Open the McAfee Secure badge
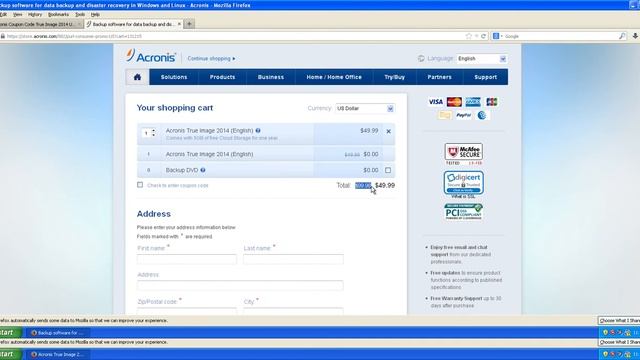This screenshot has width=640, height=360. (x=464, y=154)
